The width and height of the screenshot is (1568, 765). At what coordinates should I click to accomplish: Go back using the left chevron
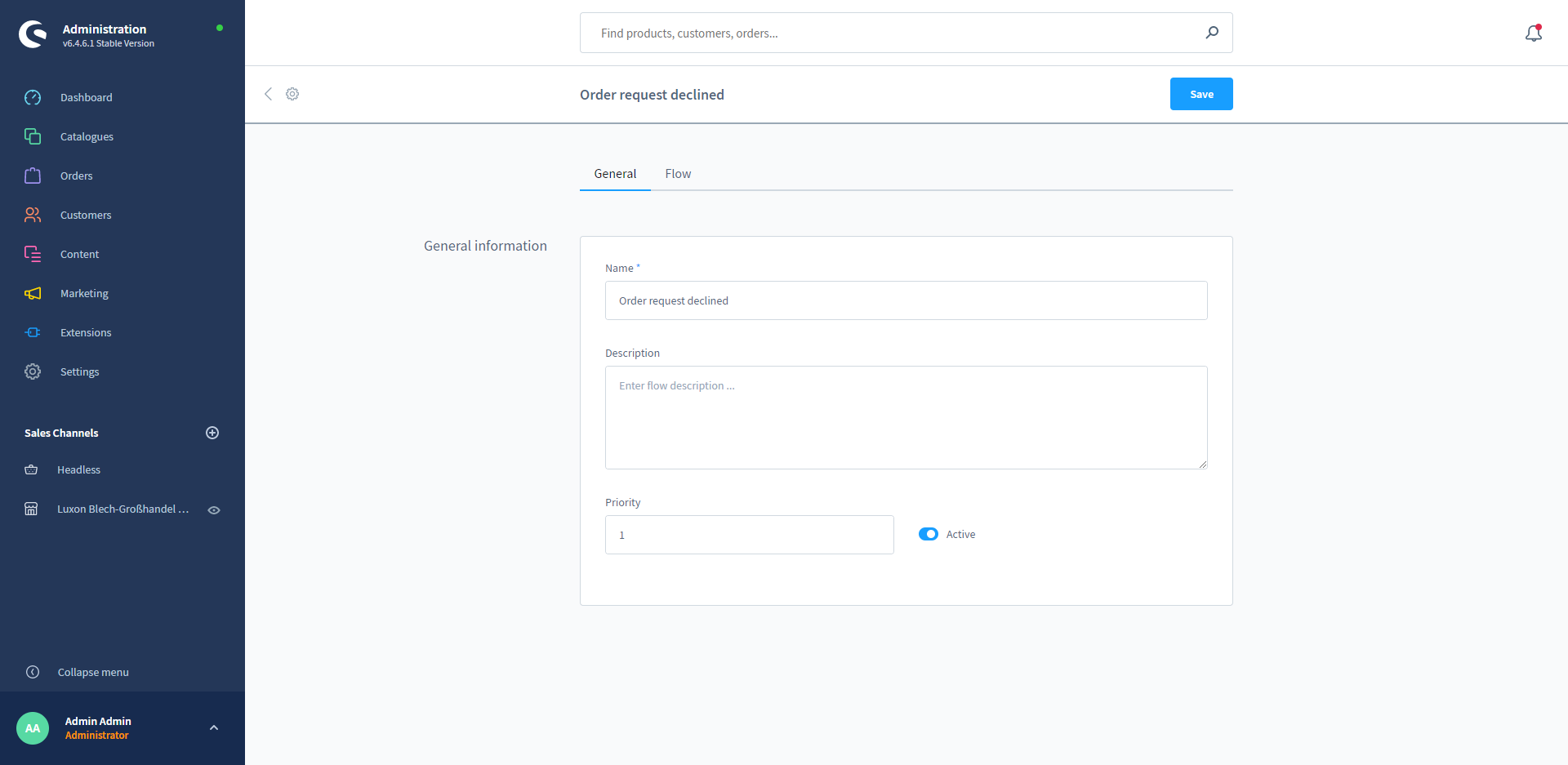[x=268, y=94]
